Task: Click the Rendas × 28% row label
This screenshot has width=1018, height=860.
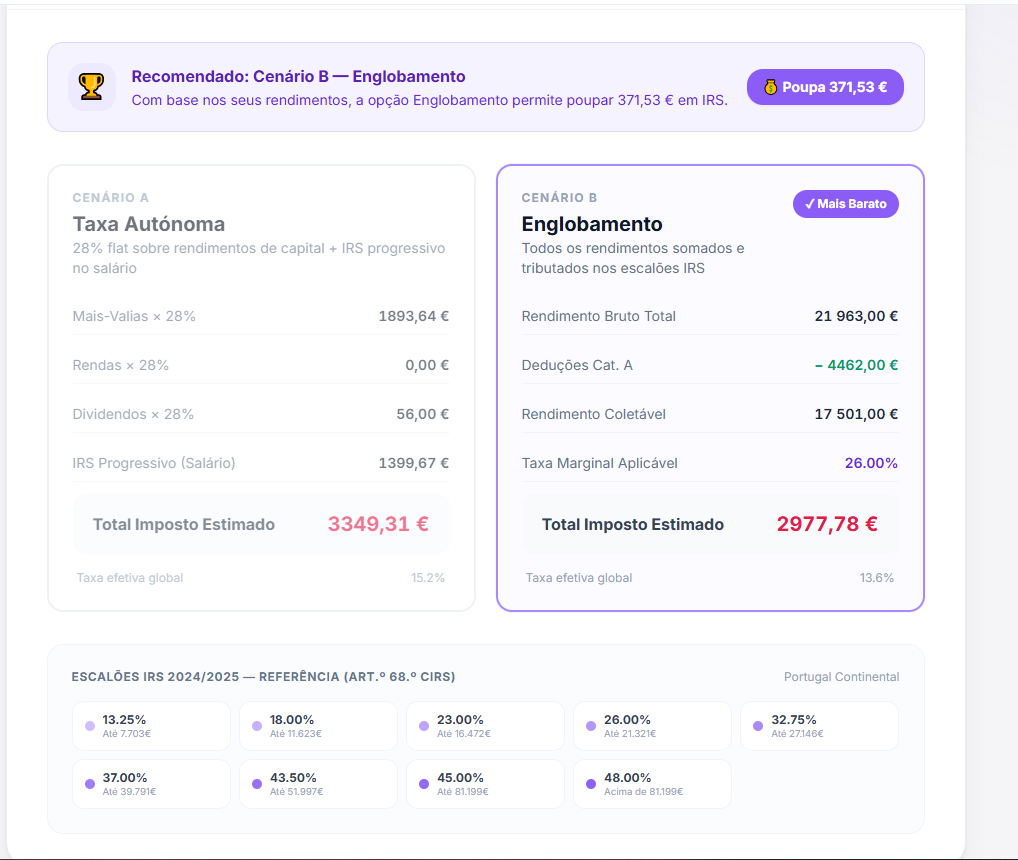Action: coord(120,365)
